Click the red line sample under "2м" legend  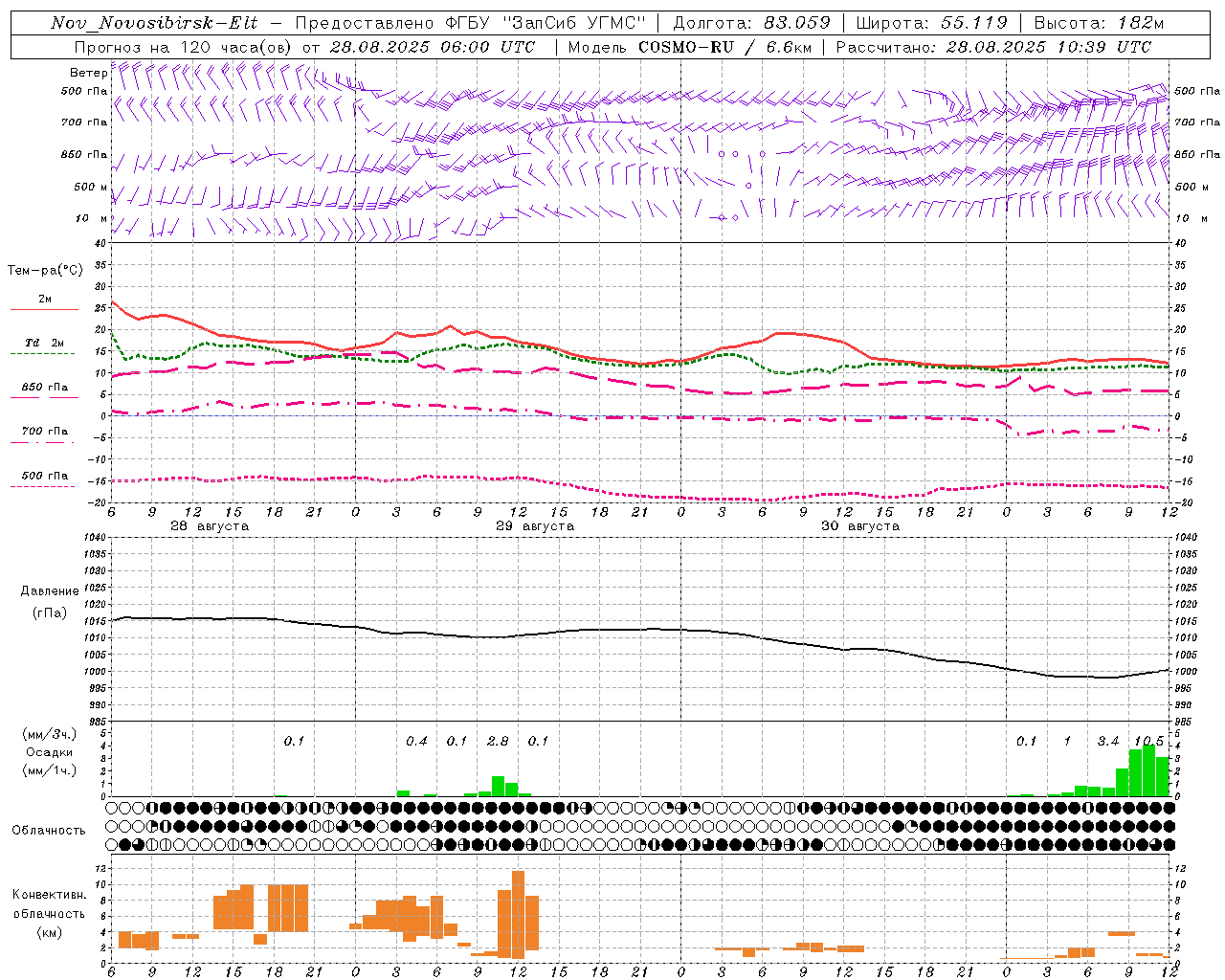[44, 309]
